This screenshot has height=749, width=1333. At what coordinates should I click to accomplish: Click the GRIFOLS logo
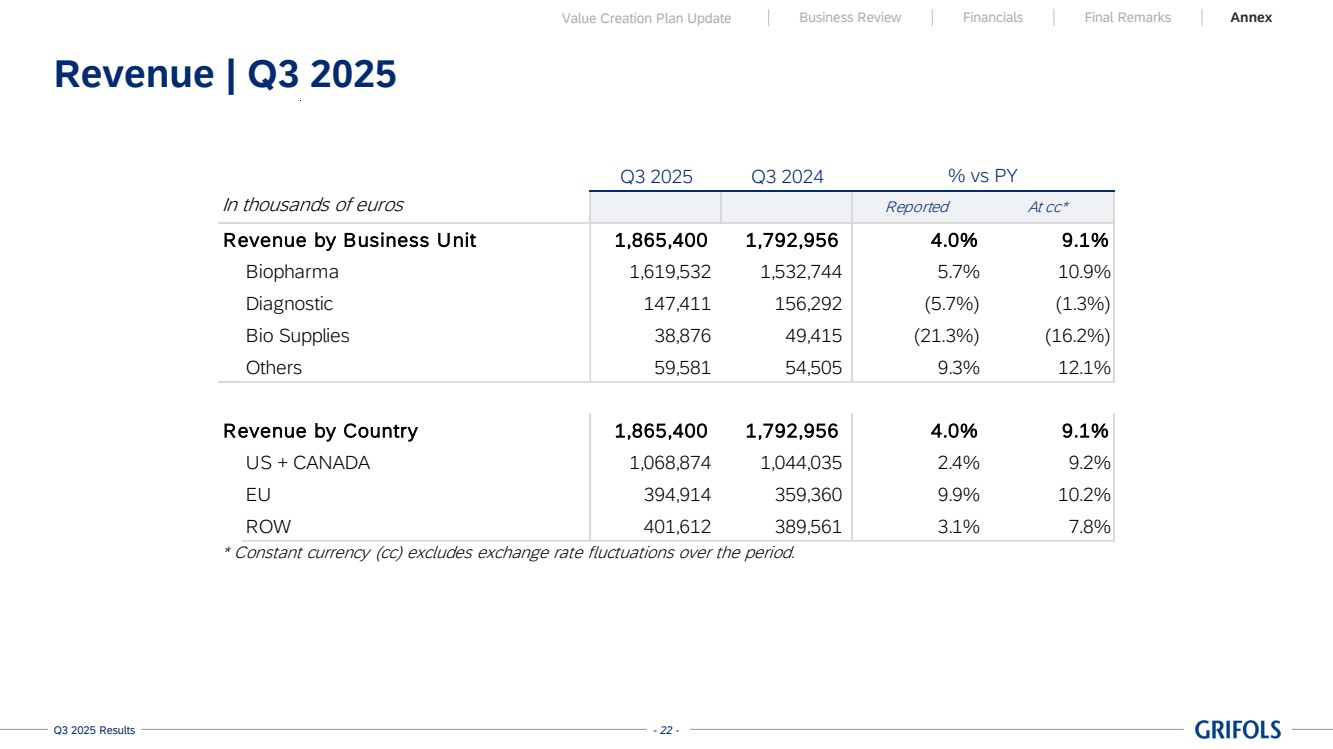(x=1237, y=730)
